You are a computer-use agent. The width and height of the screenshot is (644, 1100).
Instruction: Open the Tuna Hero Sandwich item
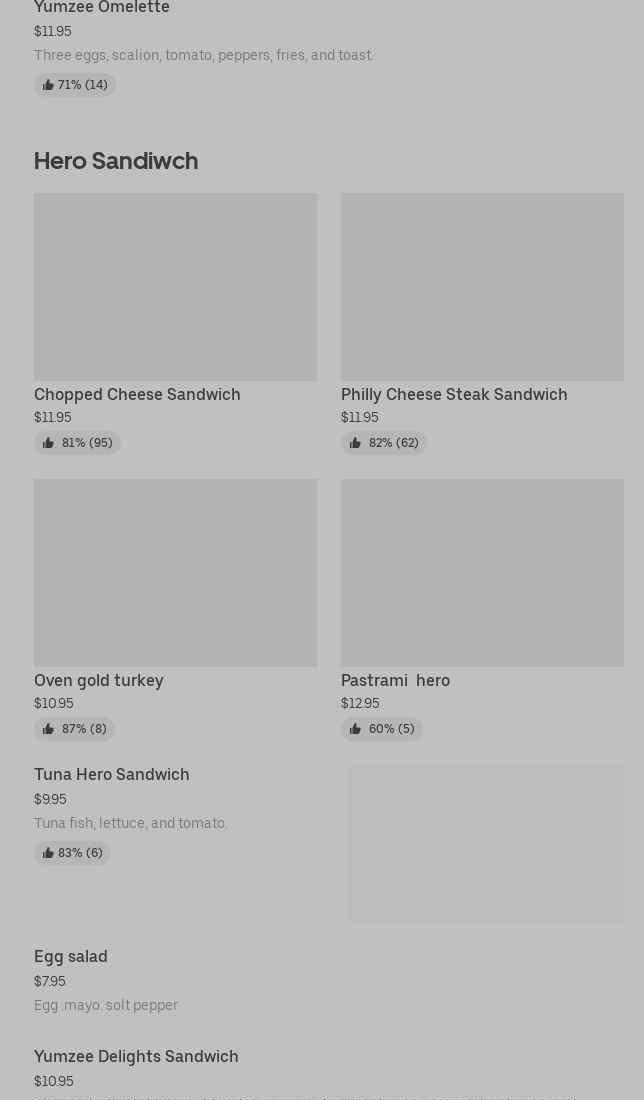[112, 774]
